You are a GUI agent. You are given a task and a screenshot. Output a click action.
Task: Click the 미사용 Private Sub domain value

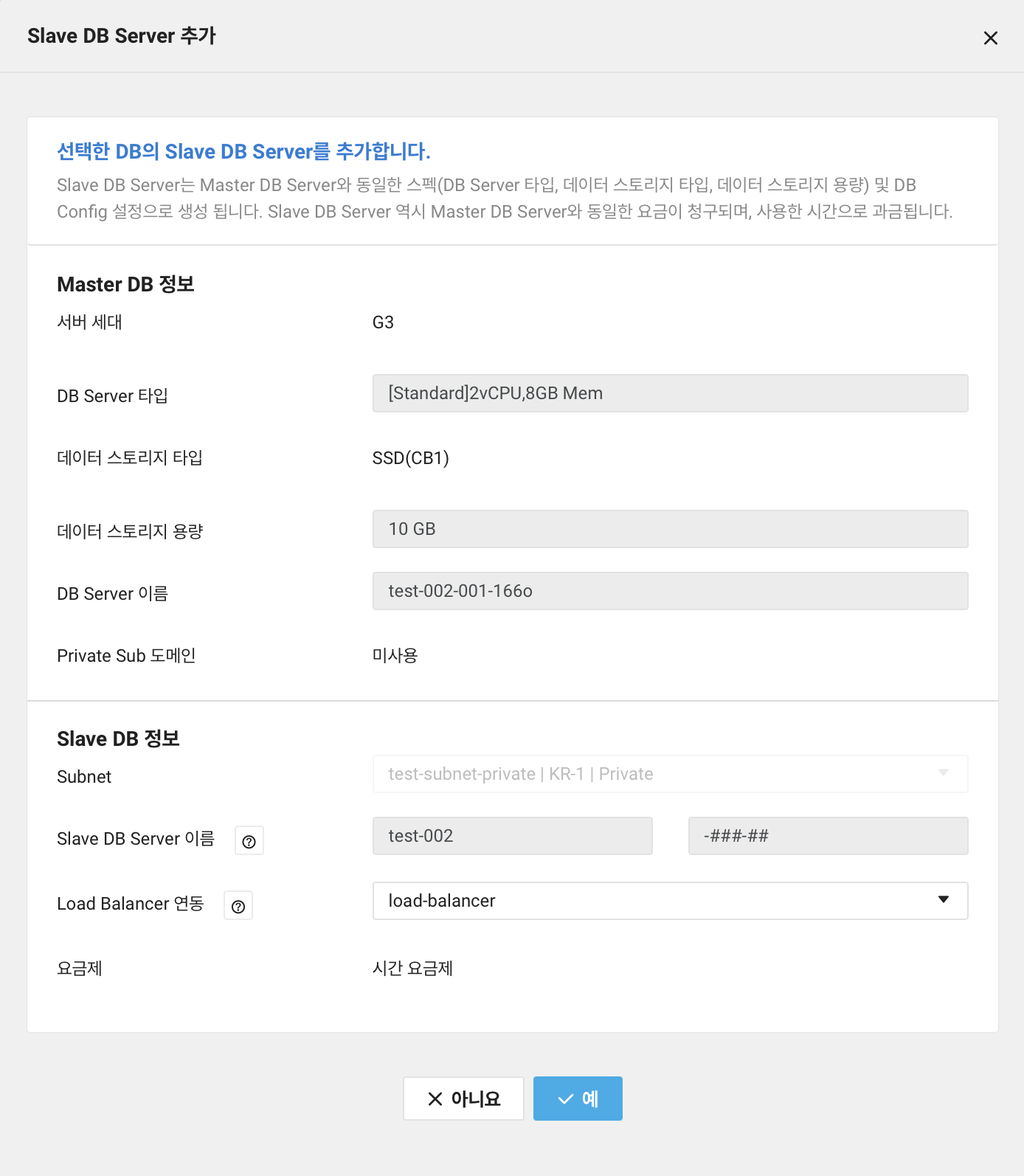[x=395, y=655]
